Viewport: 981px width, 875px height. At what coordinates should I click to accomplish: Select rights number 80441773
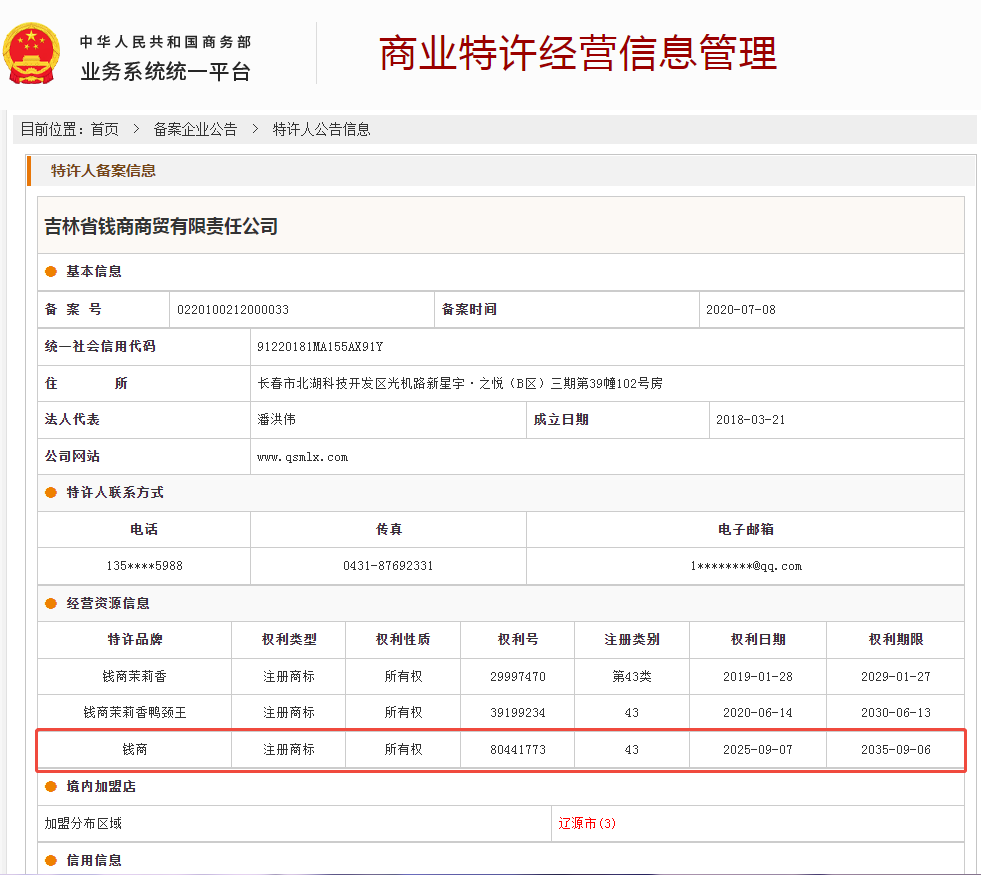[517, 749]
